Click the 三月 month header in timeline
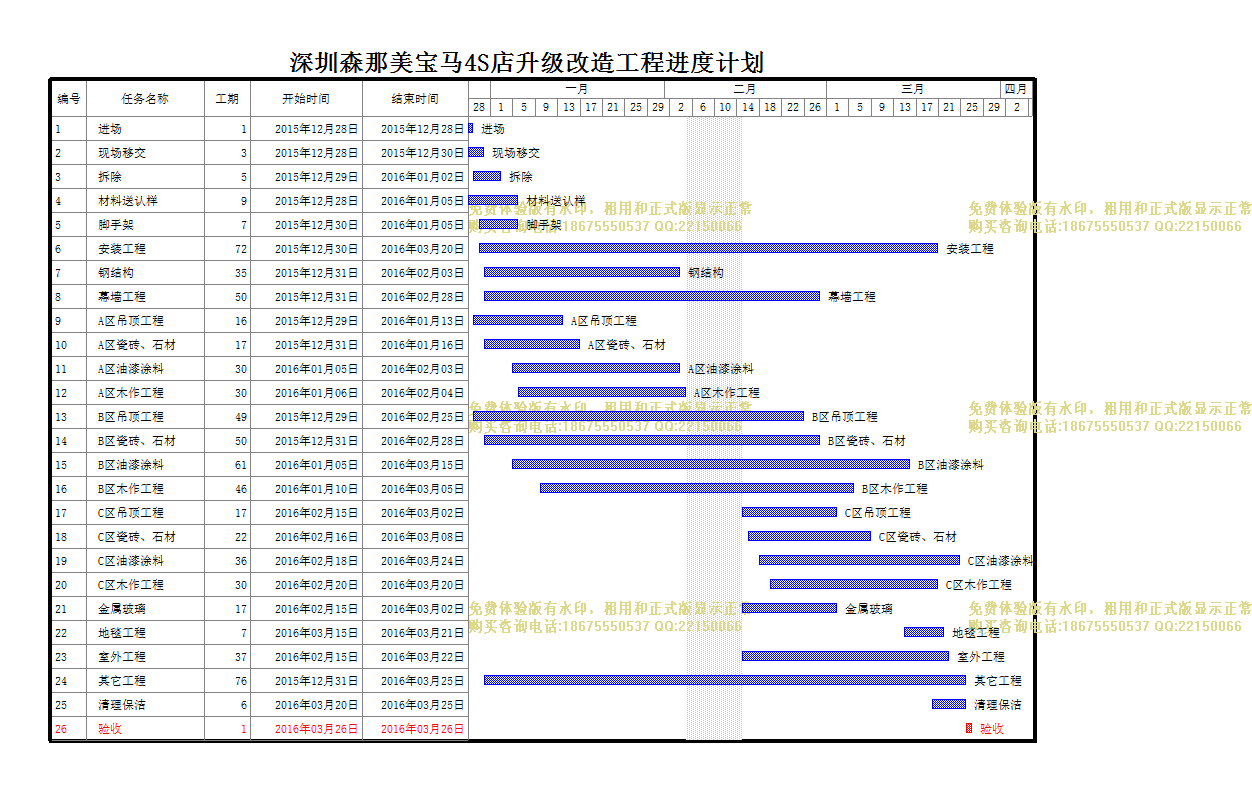The height and width of the screenshot is (790, 1252). [x=913, y=89]
